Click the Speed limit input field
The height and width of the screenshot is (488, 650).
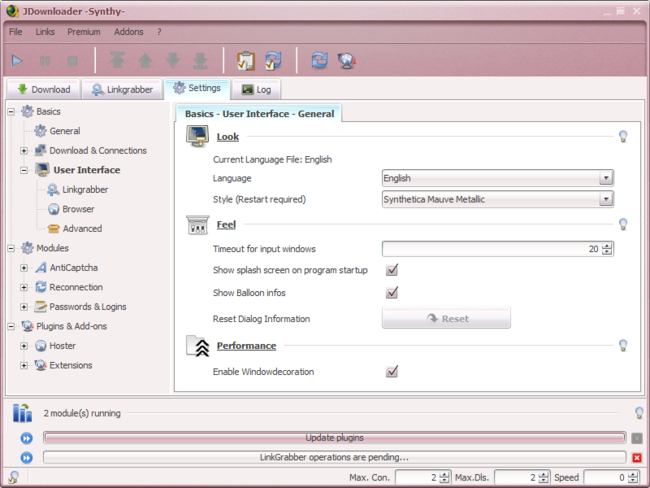606,478
